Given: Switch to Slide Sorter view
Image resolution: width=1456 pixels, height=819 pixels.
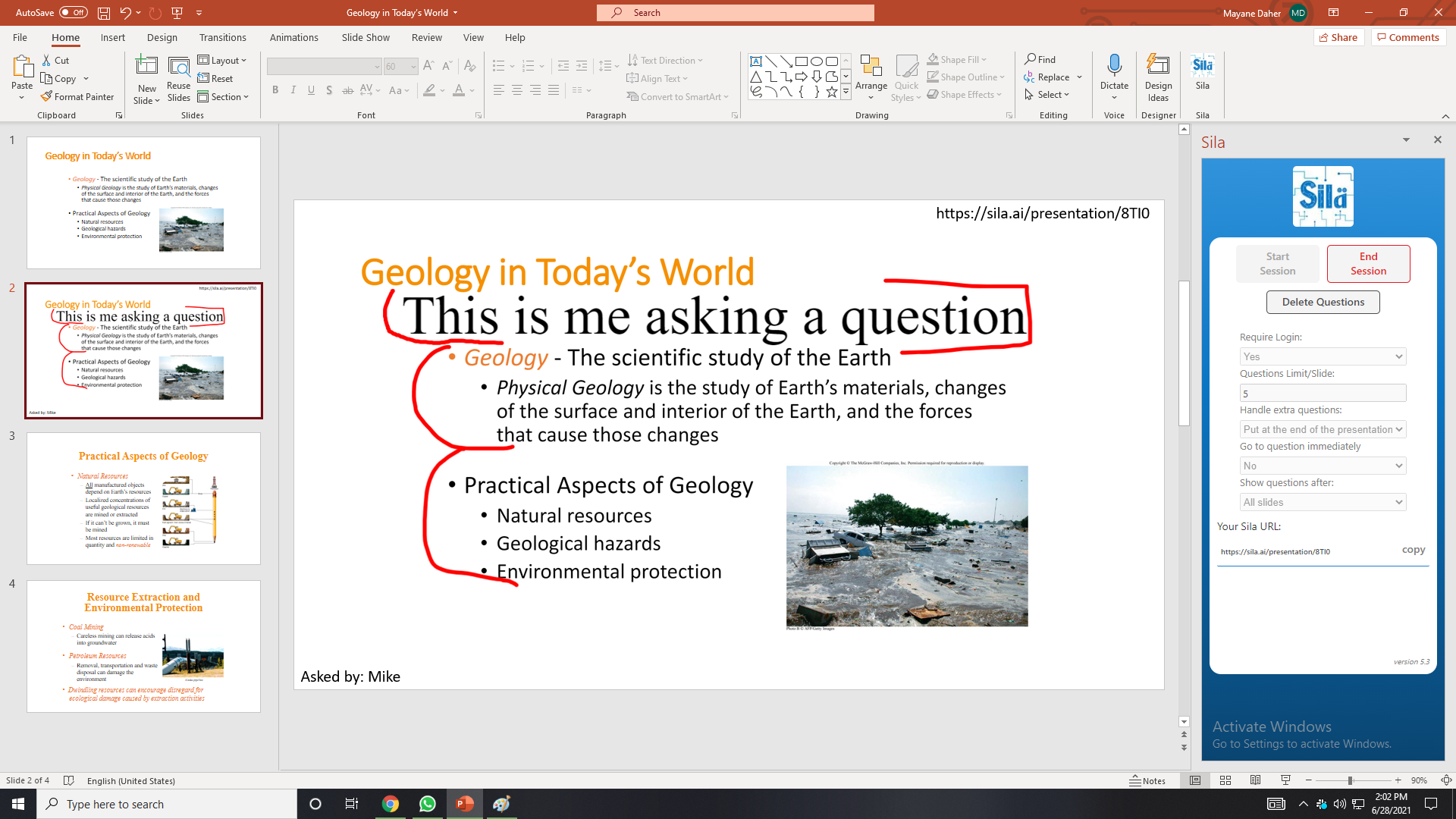Looking at the screenshot, I should click(1225, 780).
